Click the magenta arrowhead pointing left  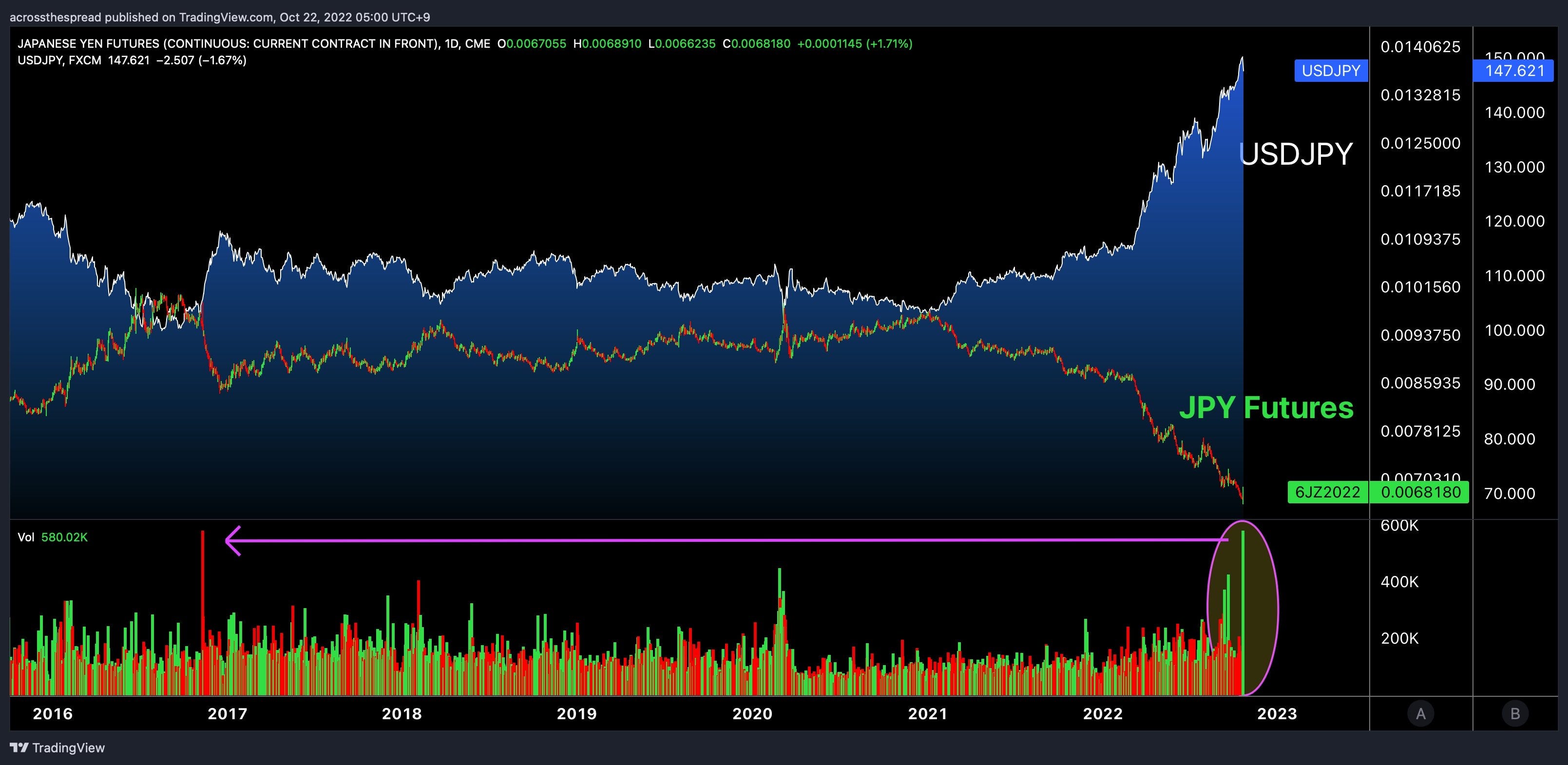[x=234, y=540]
